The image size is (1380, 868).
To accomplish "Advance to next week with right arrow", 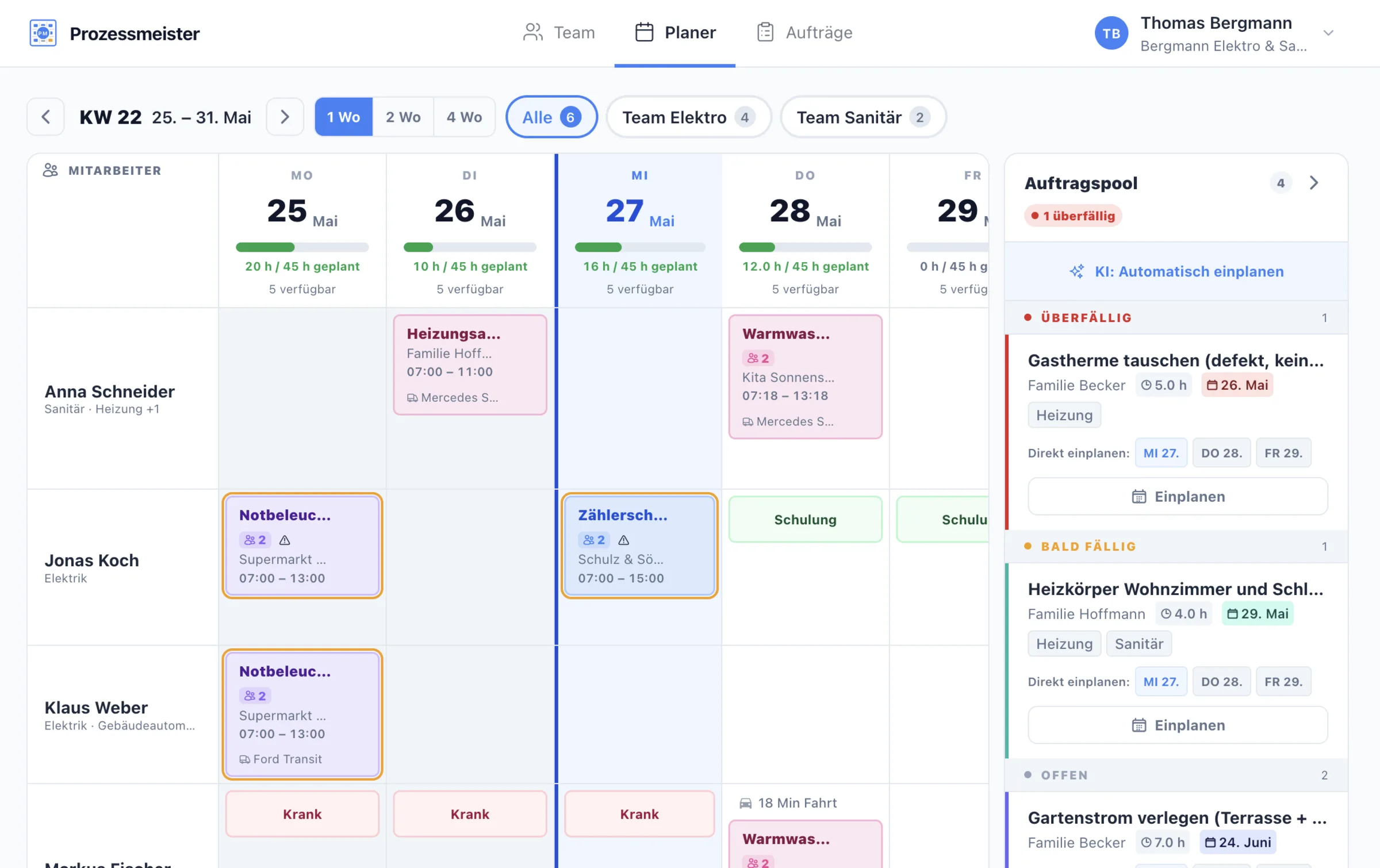I will coord(285,117).
